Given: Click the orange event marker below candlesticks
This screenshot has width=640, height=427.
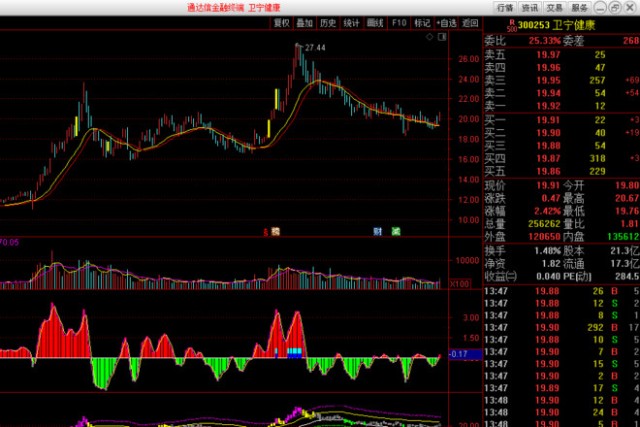Looking at the screenshot, I should pos(275,231).
